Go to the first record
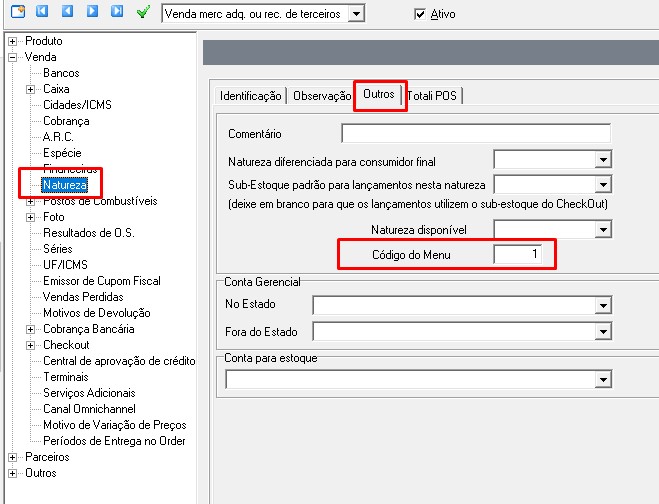This screenshot has width=659, height=504. tap(43, 13)
